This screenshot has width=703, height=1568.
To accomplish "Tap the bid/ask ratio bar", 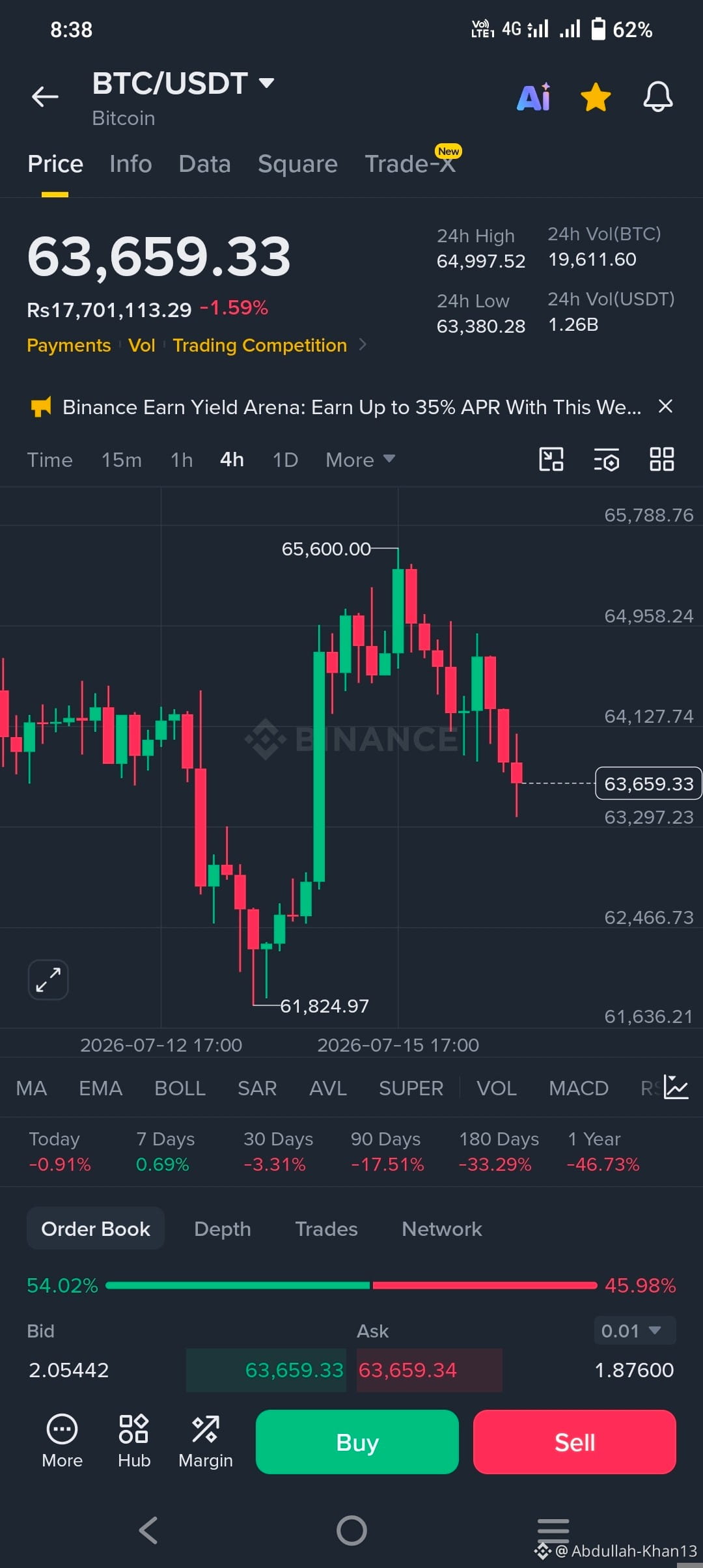I will pyautogui.click(x=351, y=1285).
